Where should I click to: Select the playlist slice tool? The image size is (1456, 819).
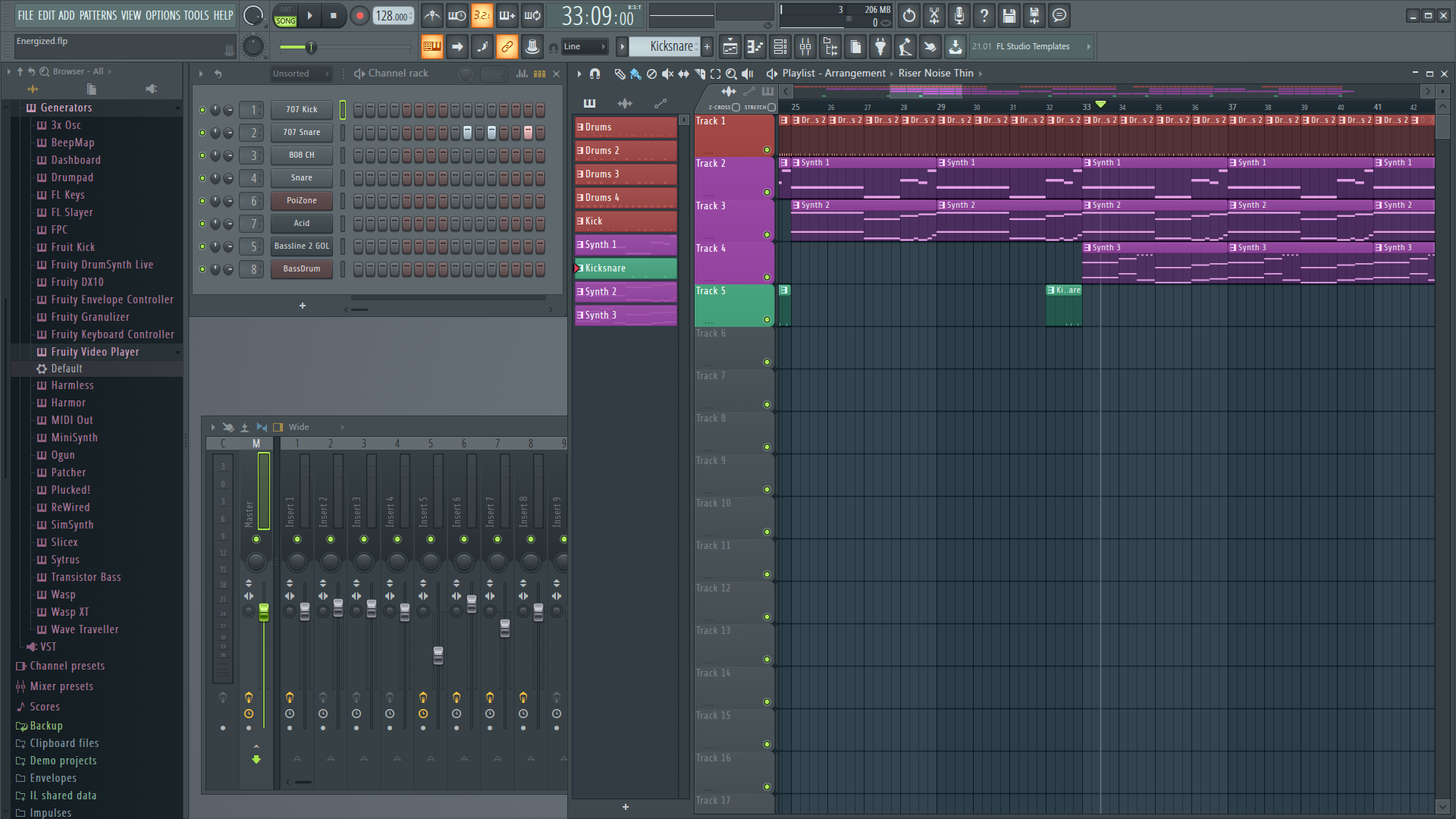(x=699, y=74)
